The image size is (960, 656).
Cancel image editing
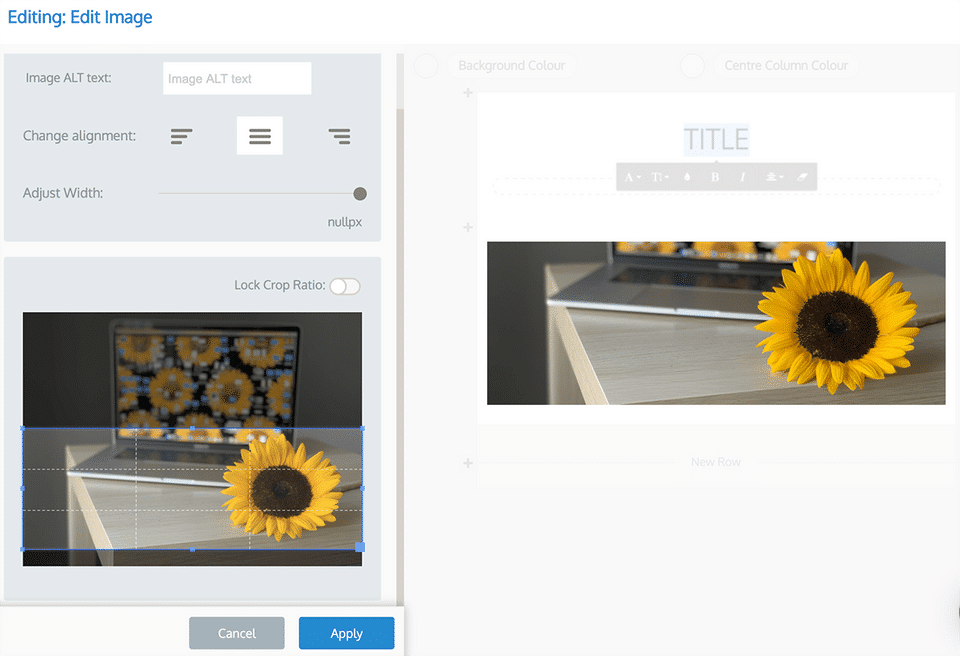[x=237, y=633]
